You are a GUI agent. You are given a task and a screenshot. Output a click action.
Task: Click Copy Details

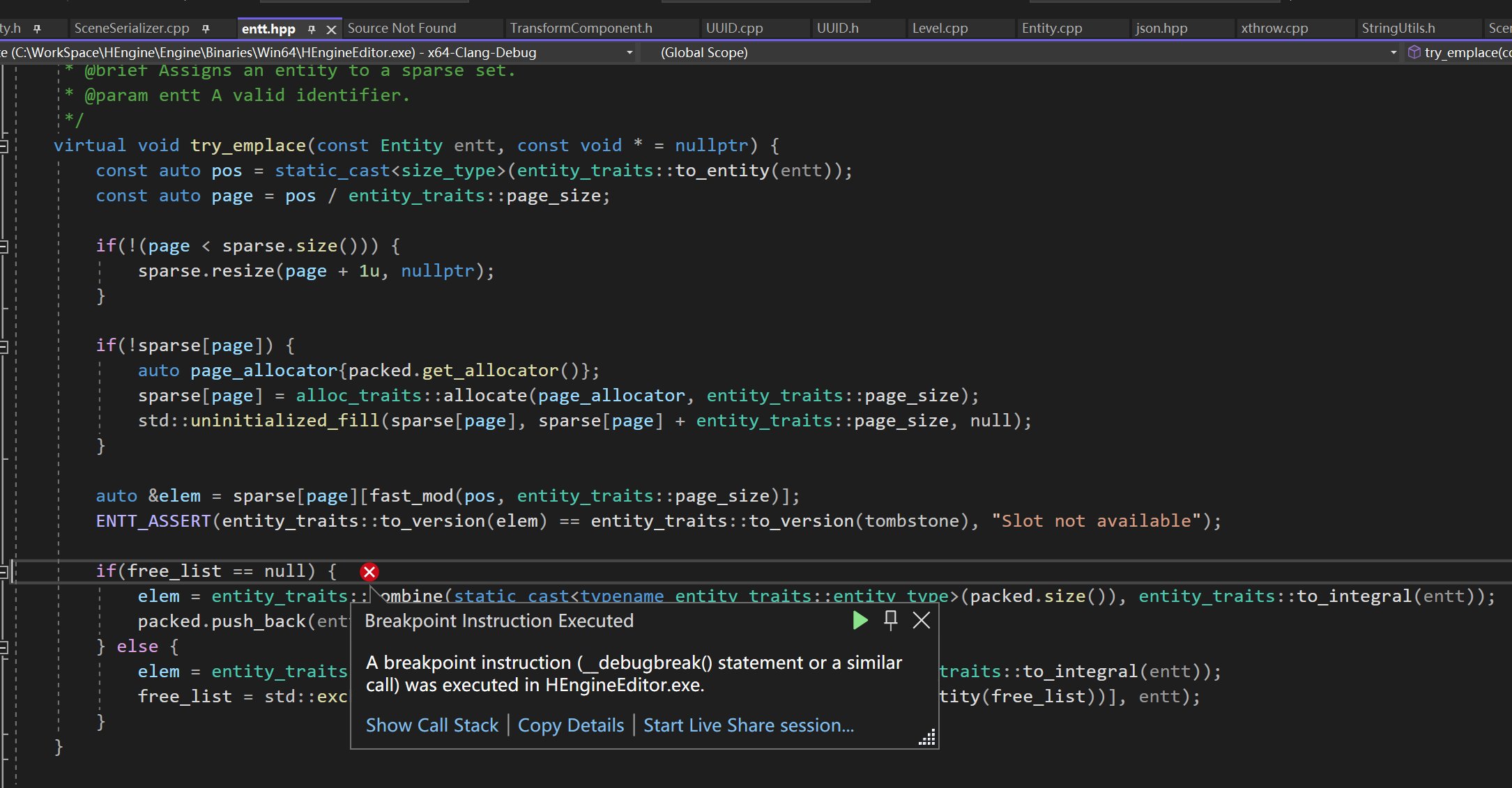(x=570, y=725)
